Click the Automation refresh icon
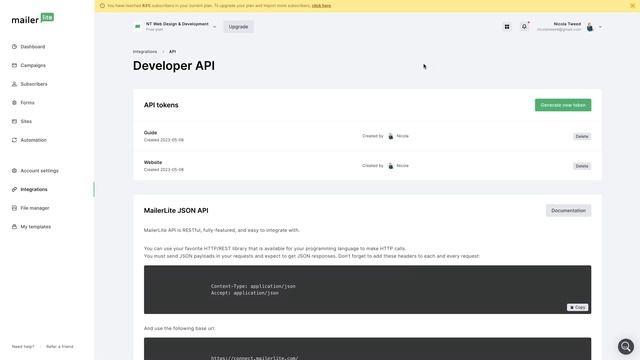640x360 pixels. click(x=14, y=140)
